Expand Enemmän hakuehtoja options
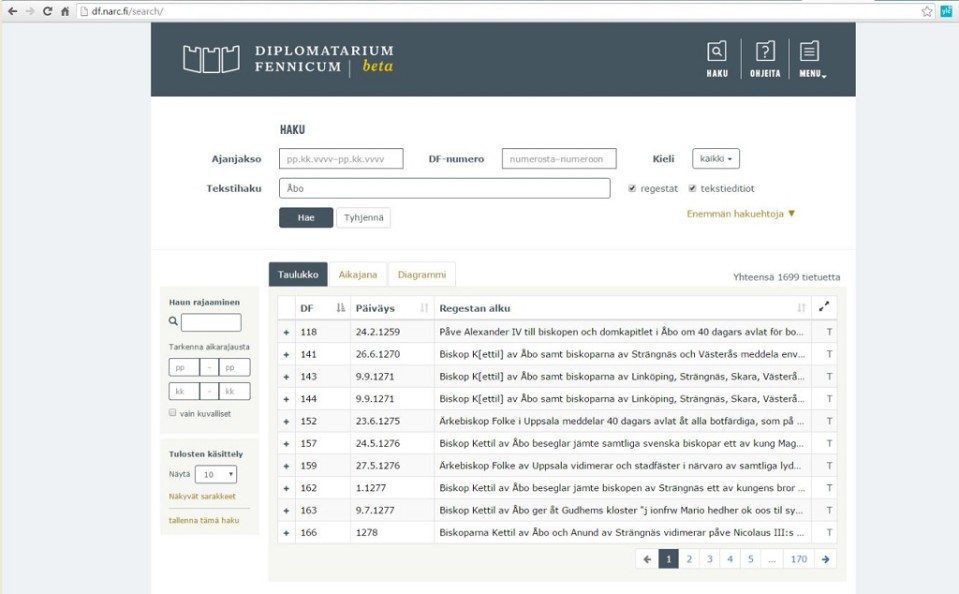Viewport: 959px width, 594px height. point(741,213)
